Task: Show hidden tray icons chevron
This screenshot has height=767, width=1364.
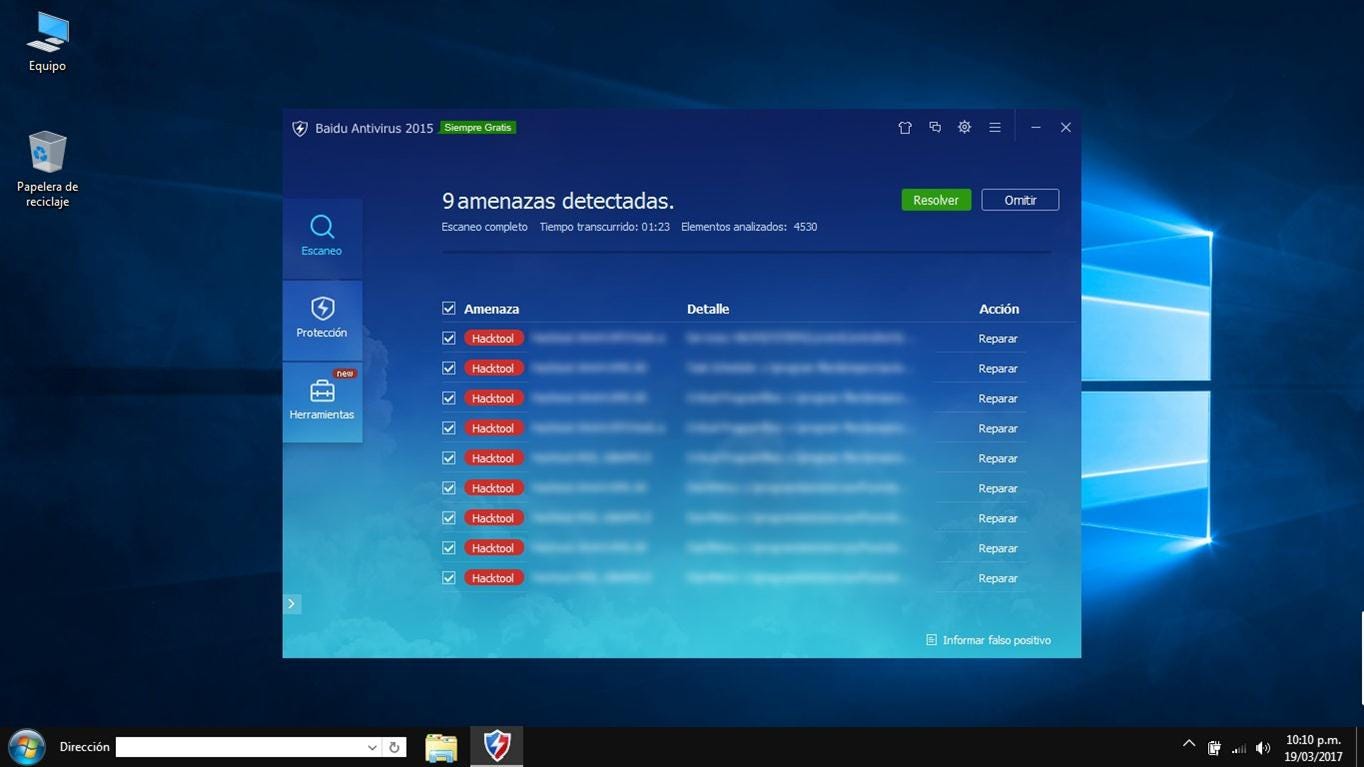Action: [x=1189, y=744]
